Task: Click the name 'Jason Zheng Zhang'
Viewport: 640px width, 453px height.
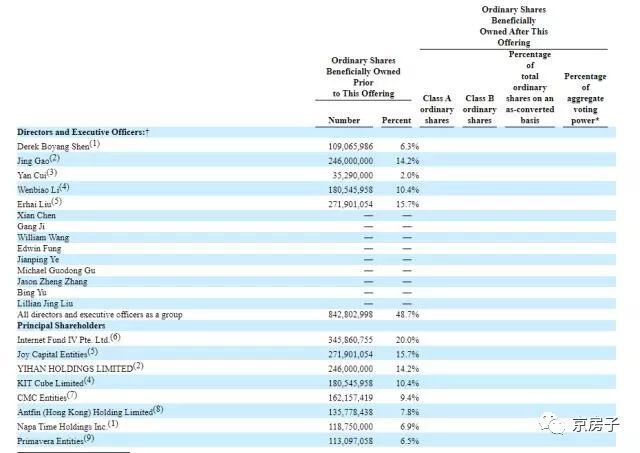Action: [x=52, y=282]
